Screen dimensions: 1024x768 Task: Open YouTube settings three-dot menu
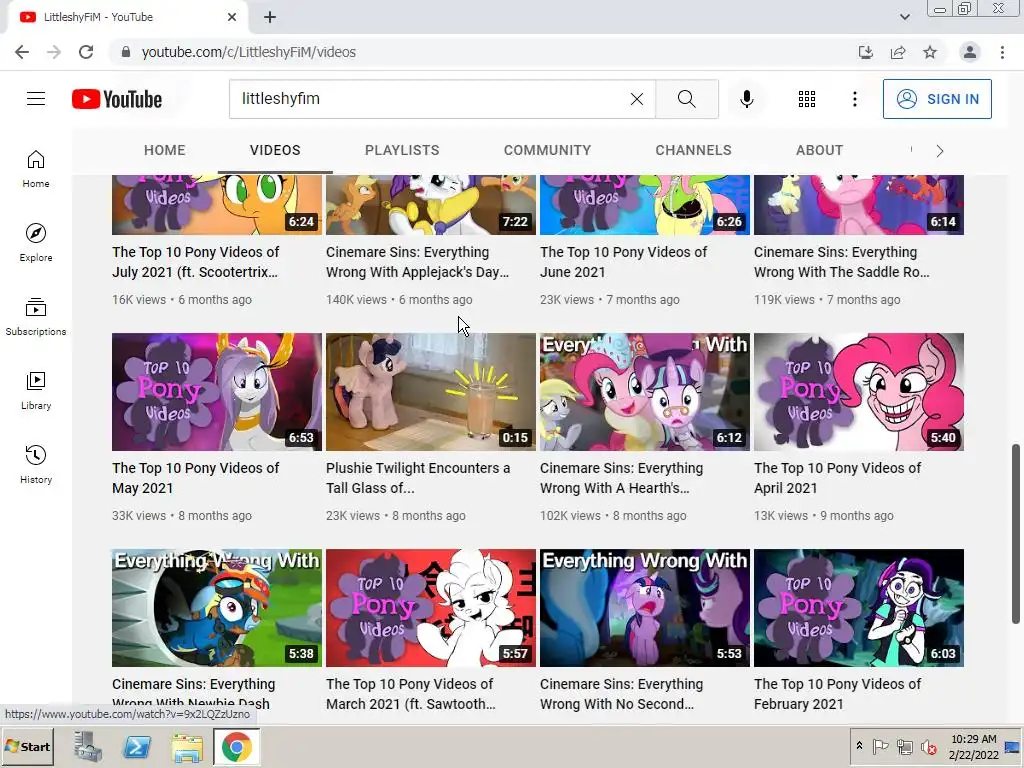tap(854, 99)
